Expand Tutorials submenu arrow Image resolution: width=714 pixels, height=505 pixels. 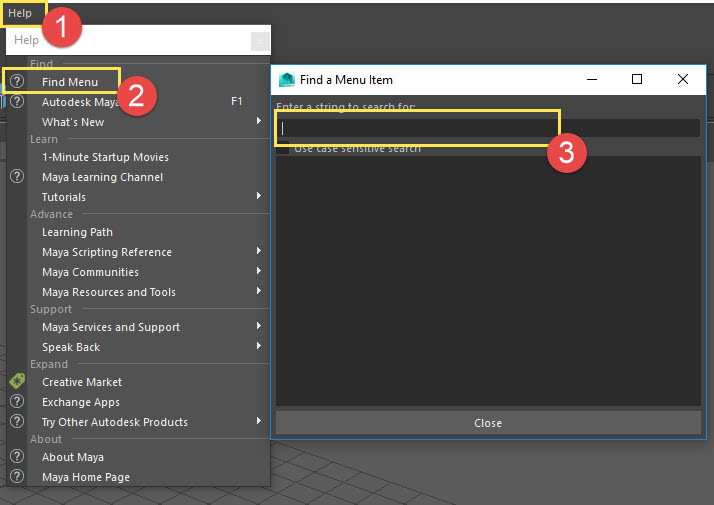pyautogui.click(x=259, y=196)
